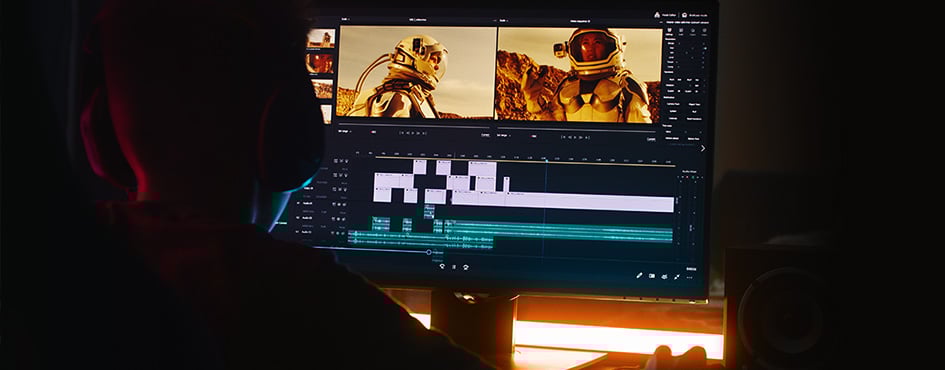945x370 pixels.
Task: Click play in the right viewer's transport controls
Action: (576, 137)
